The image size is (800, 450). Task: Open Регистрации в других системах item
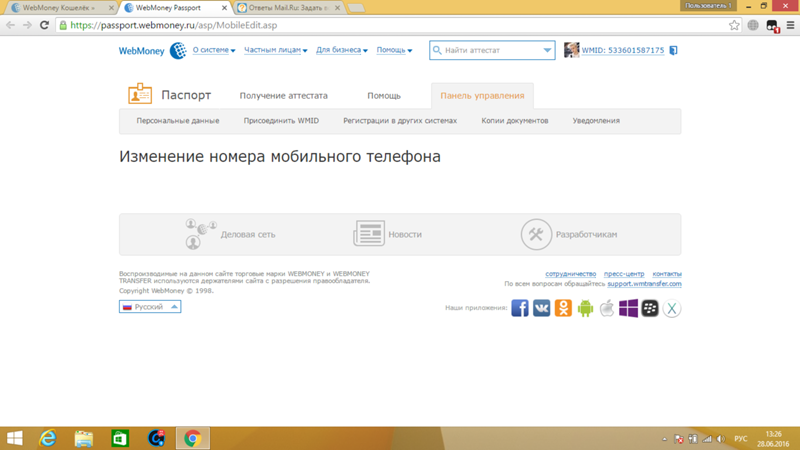click(400, 121)
